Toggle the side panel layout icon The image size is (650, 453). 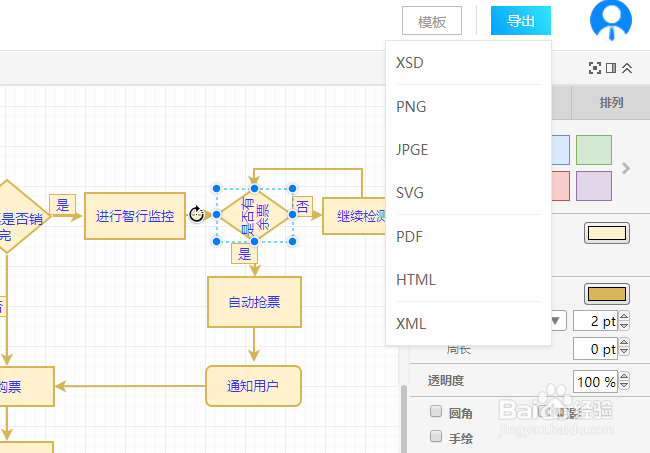(611, 68)
